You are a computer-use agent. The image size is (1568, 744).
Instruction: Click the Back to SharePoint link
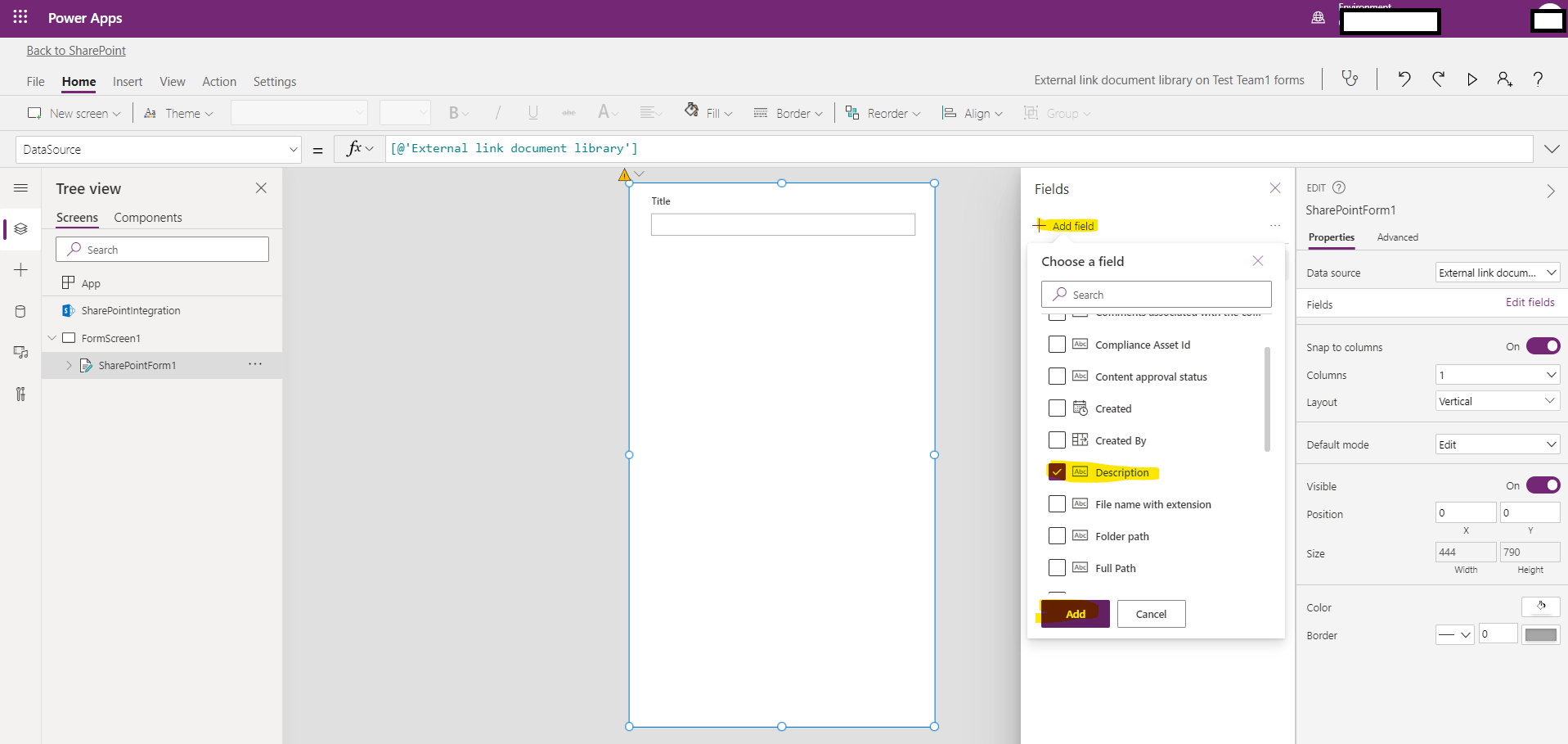76,51
